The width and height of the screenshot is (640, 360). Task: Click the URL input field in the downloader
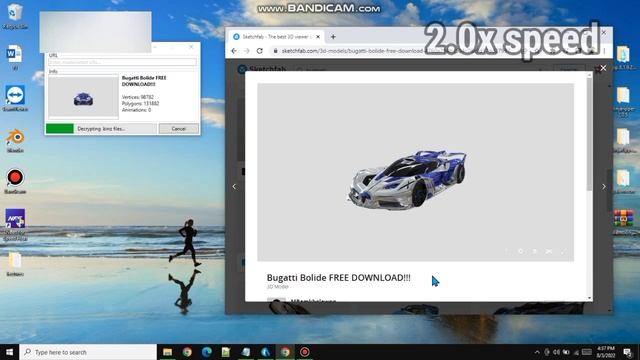pos(122,62)
